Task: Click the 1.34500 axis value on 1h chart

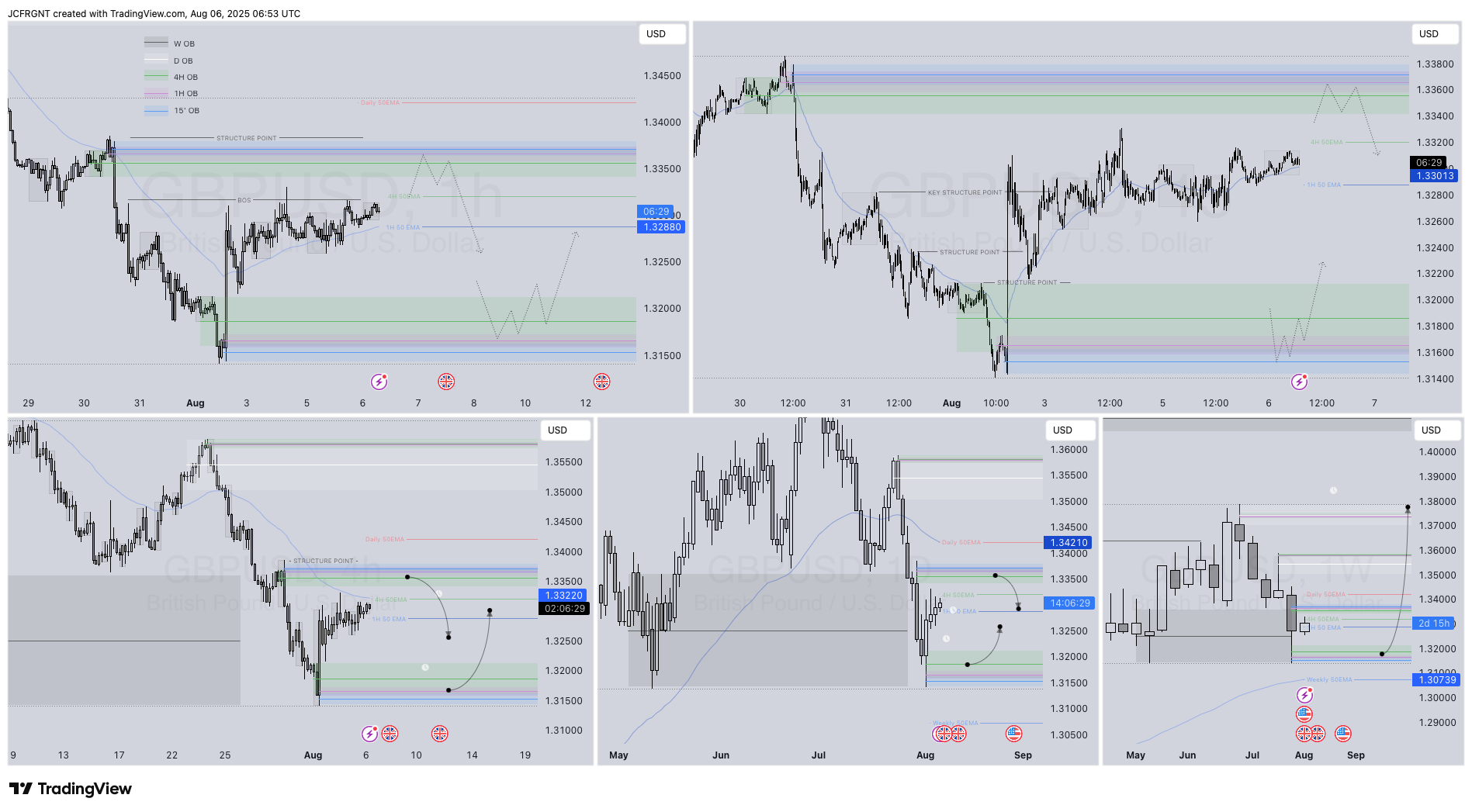Action: (662, 76)
